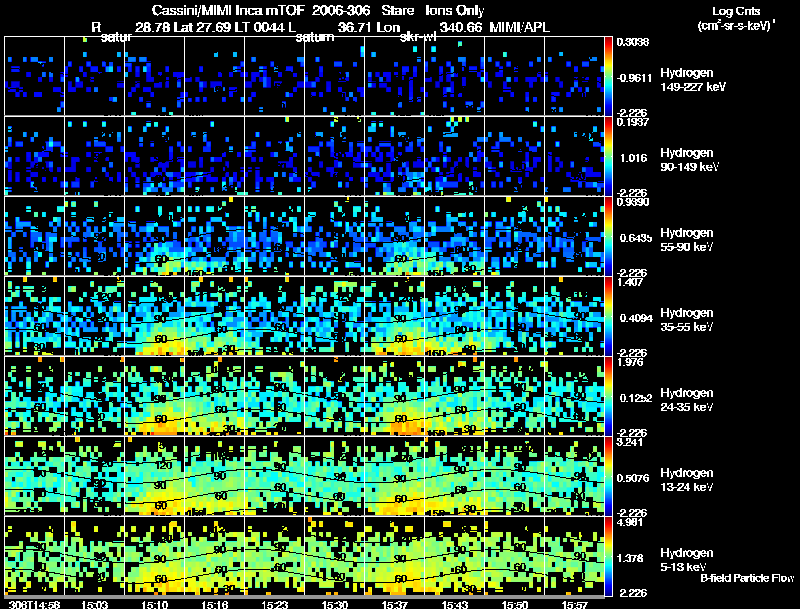Click the Hydrogen 24-35 keV label

(687, 400)
